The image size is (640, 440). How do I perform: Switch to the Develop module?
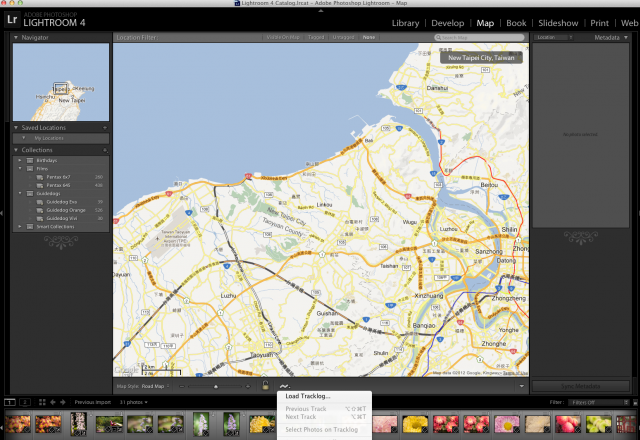[x=448, y=23]
